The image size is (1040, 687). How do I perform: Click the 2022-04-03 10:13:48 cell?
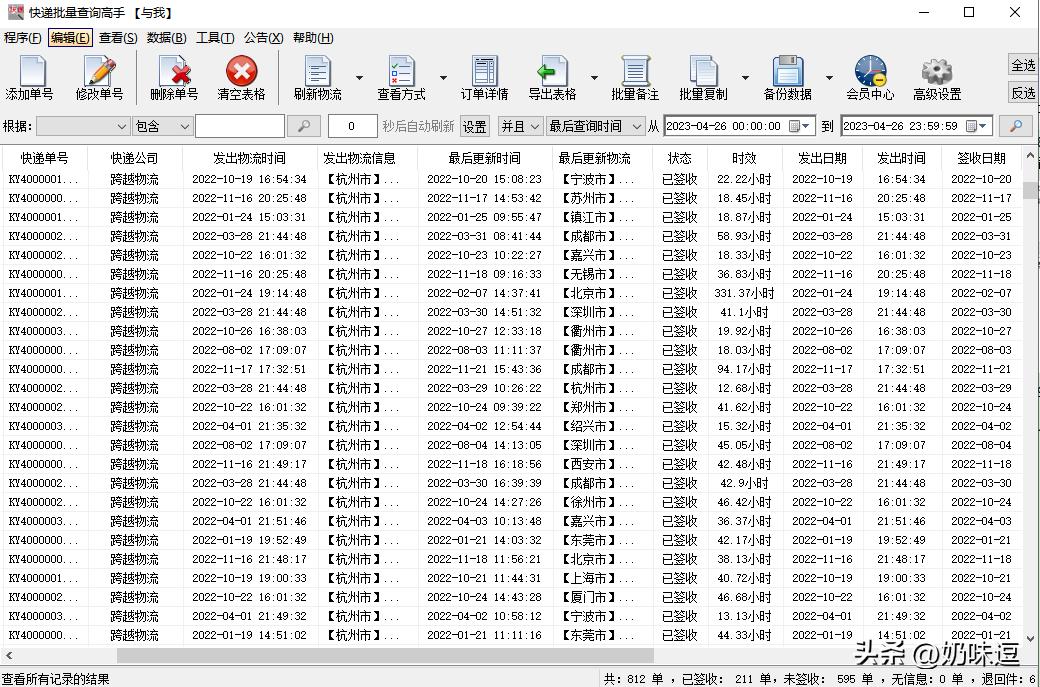484,521
